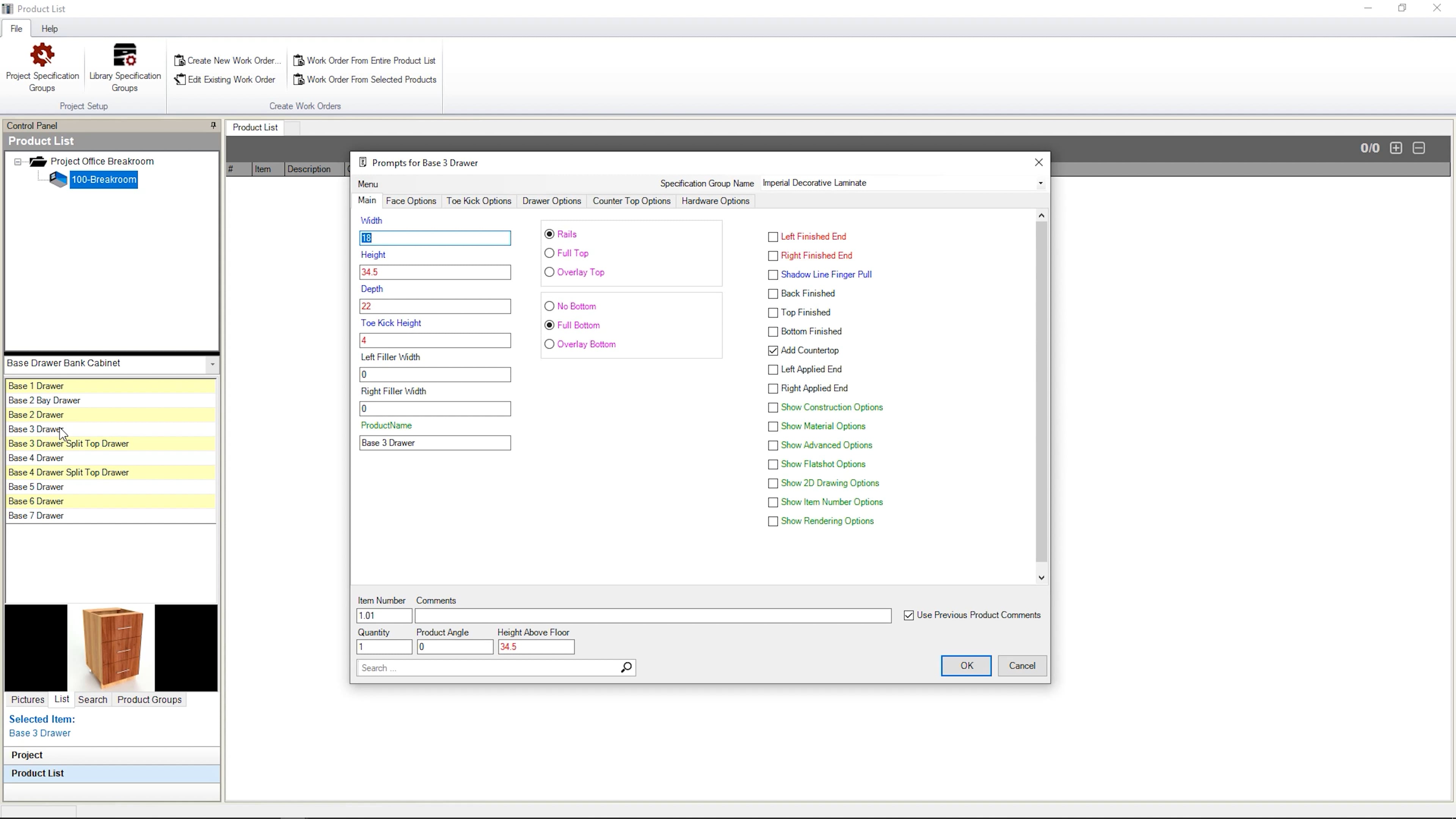The height and width of the screenshot is (819, 1456).
Task: Uncheck the Add Countertop checkbox
Action: point(773,350)
